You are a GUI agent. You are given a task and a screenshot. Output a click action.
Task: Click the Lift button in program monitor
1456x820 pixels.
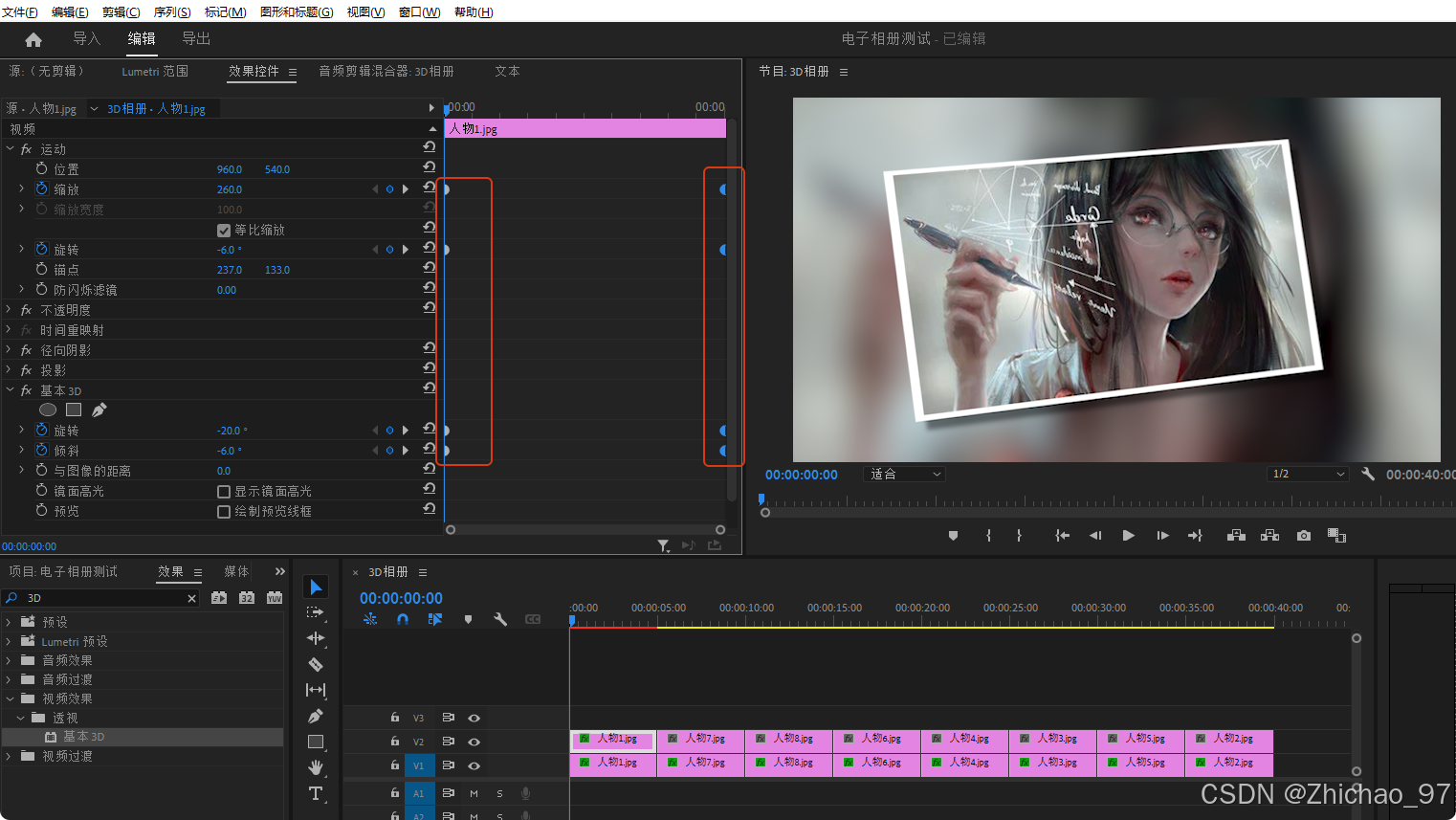1236,536
